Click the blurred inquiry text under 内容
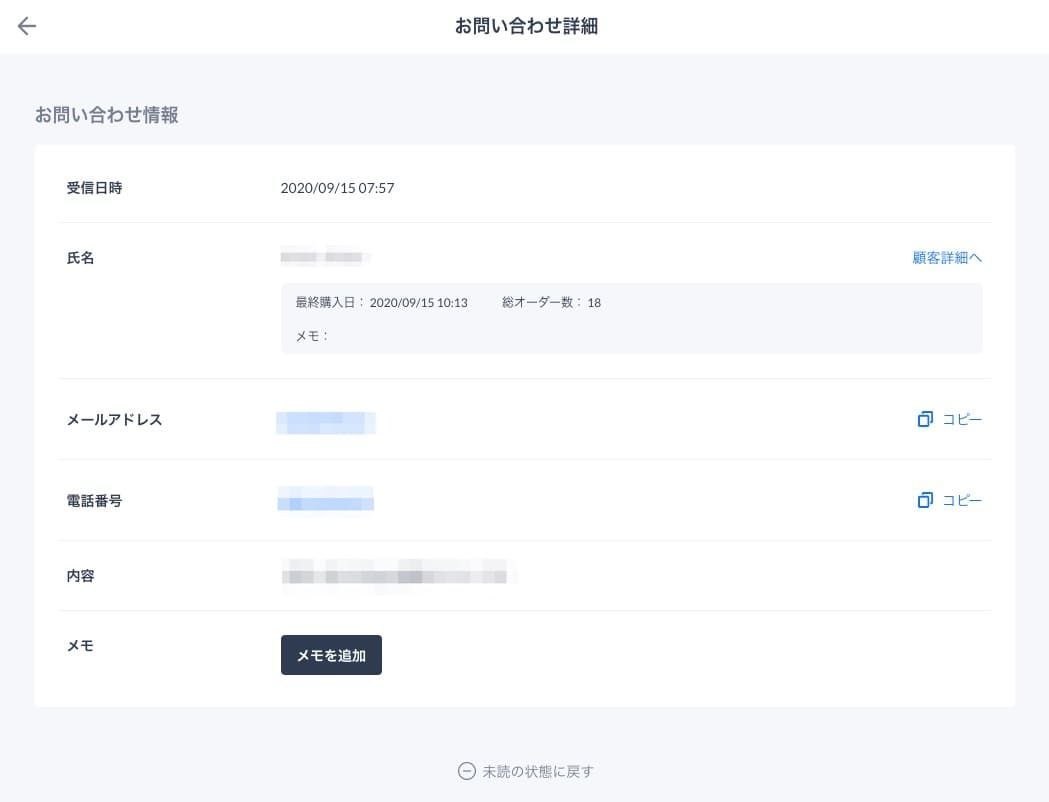Screen dimensions: 1049x802 397,575
